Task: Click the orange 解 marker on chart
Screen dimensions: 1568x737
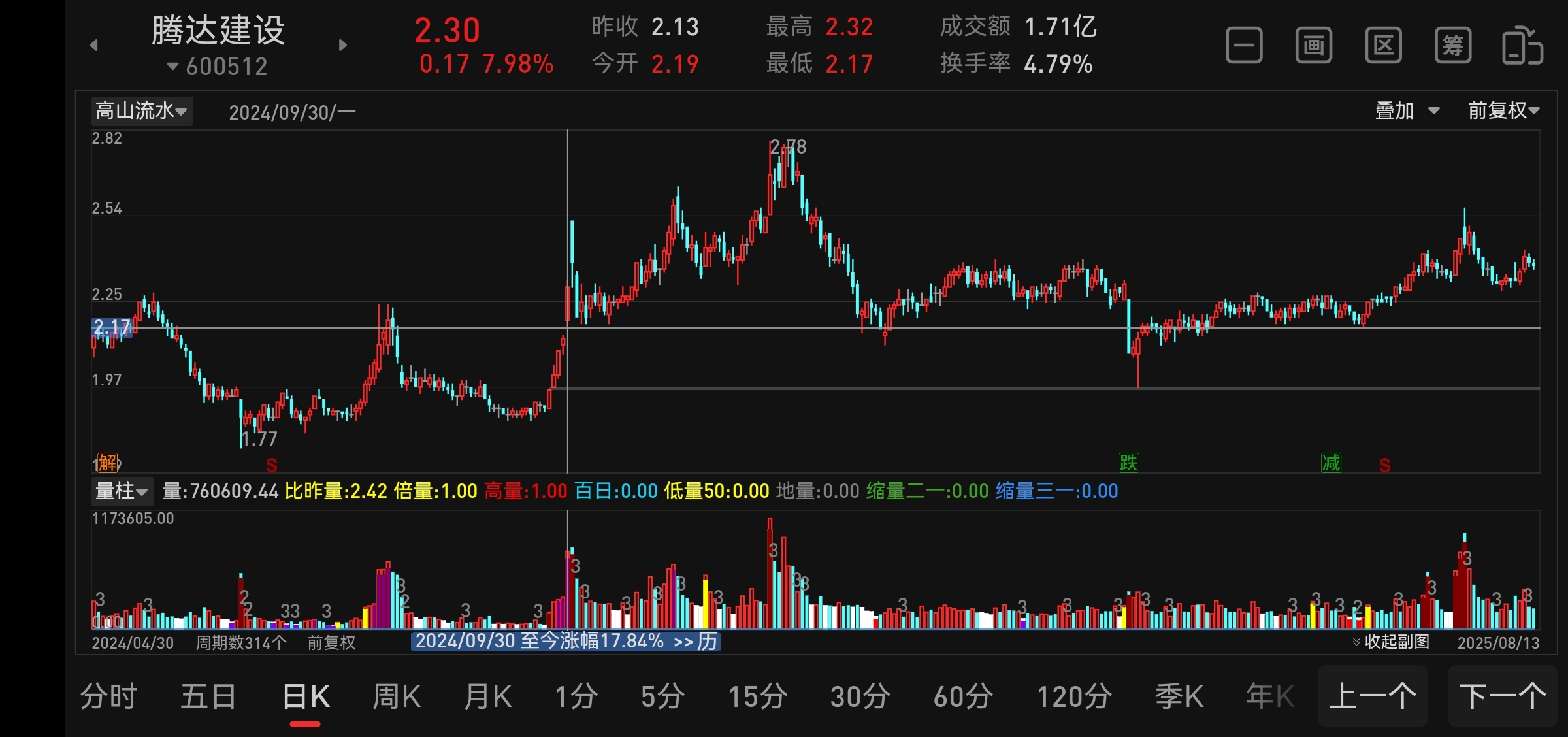Action: click(x=108, y=463)
